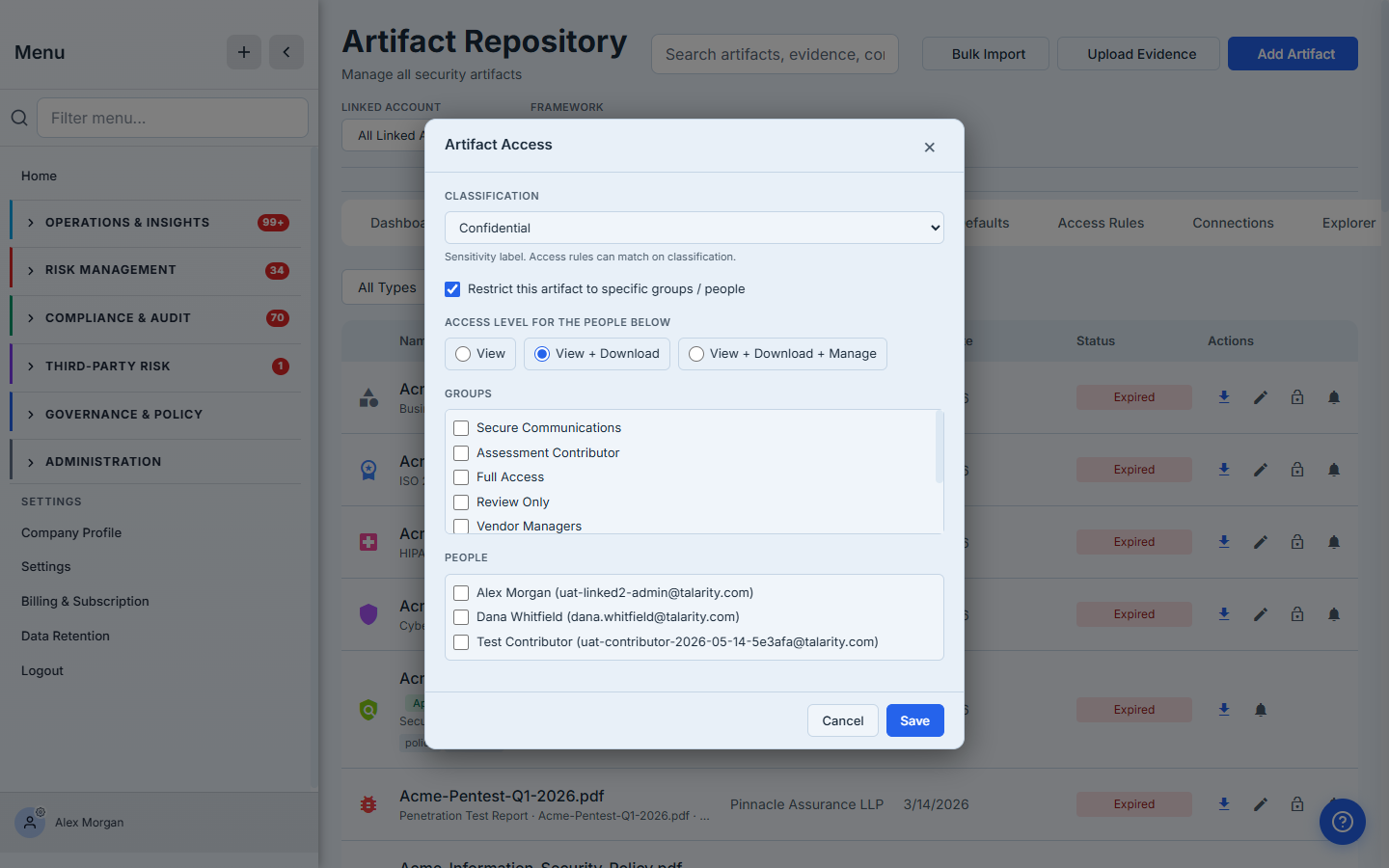Switch to Connections tab

[x=1233, y=223]
